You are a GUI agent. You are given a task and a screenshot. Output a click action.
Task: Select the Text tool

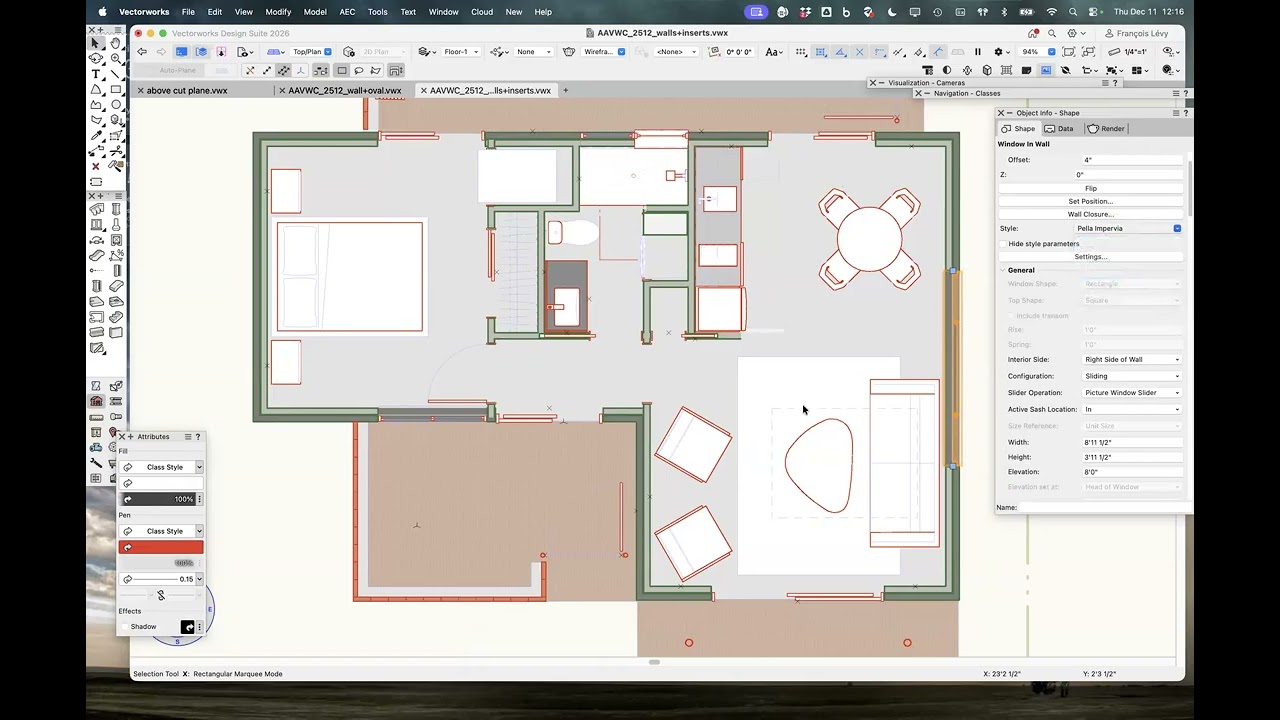pyautogui.click(x=96, y=74)
